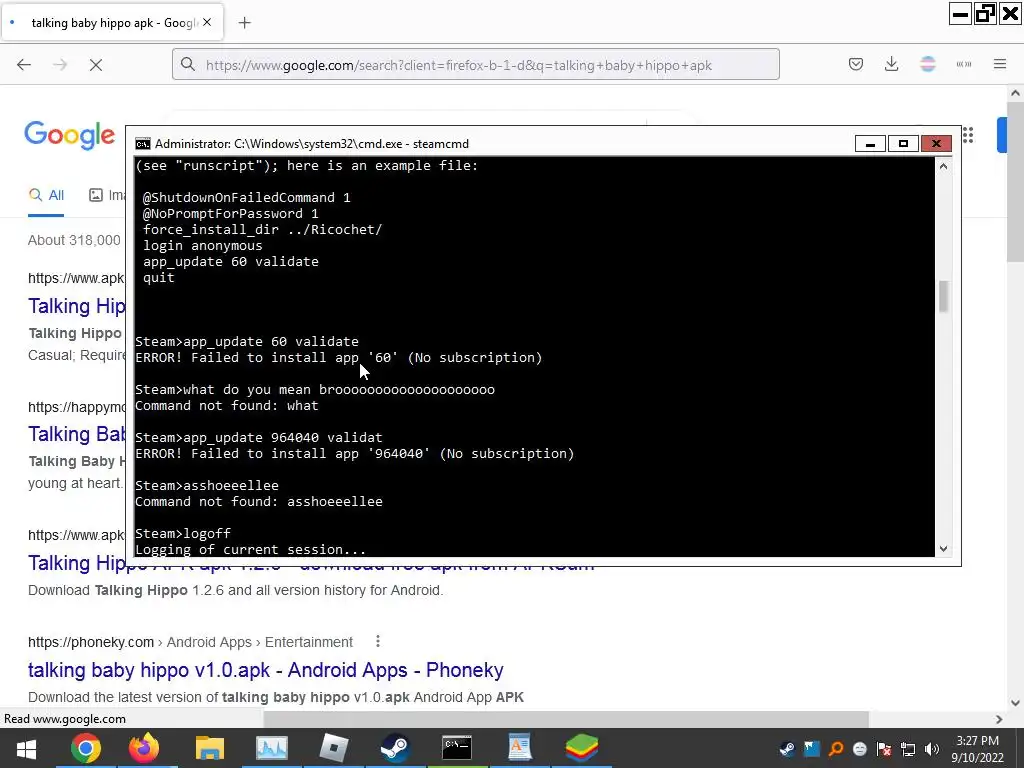
Task: Click the 'Steam>app_update 964040 validat' line
Action: click(x=259, y=438)
